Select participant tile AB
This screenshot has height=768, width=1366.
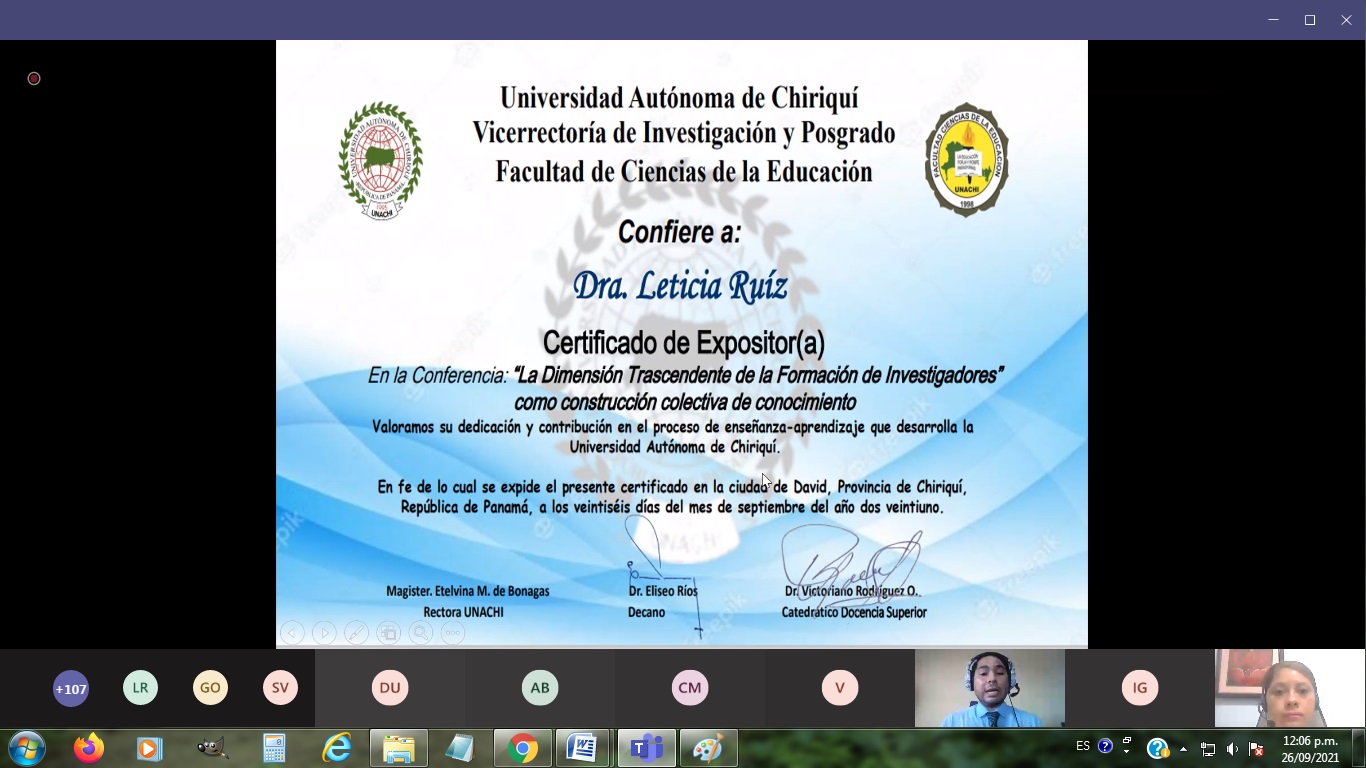[x=540, y=688]
